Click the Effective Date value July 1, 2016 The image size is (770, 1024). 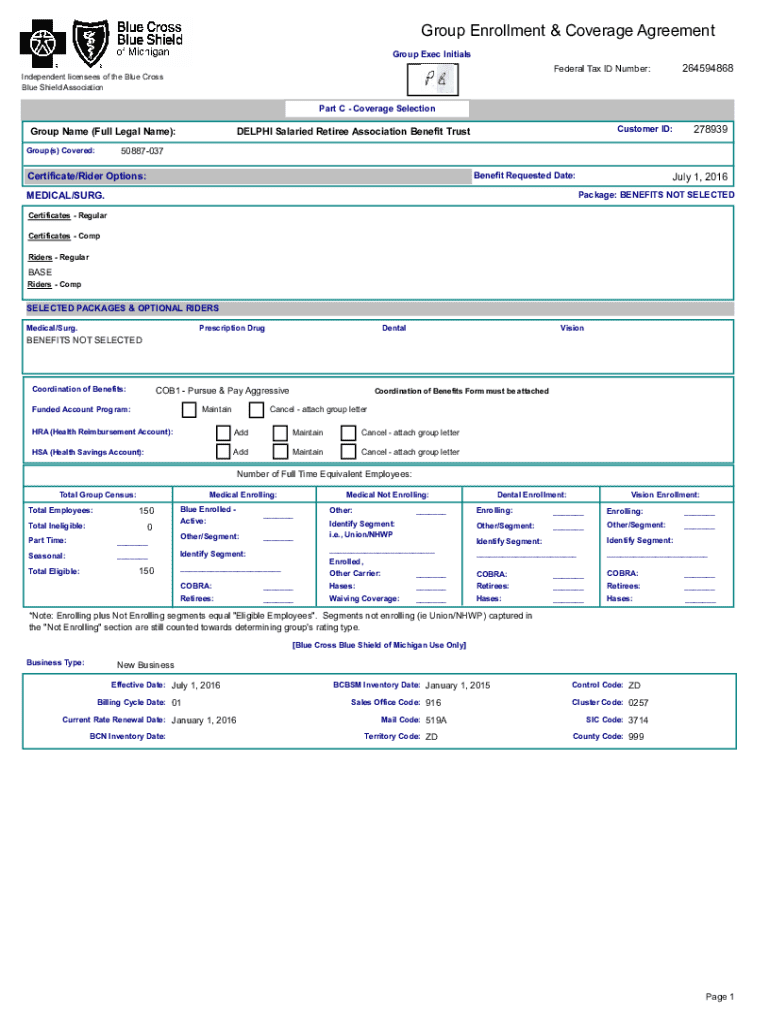coord(196,686)
